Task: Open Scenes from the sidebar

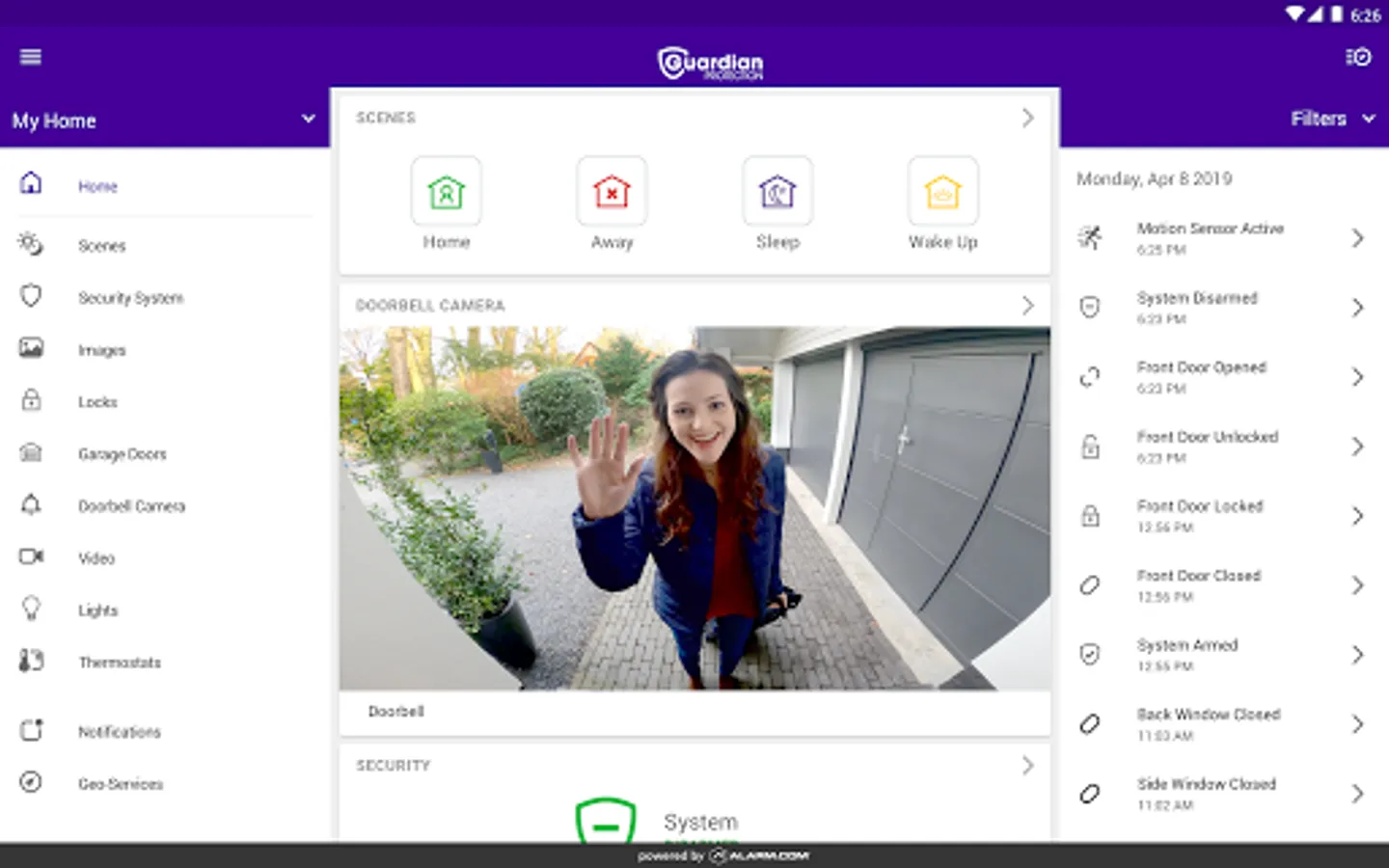Action: (101, 246)
